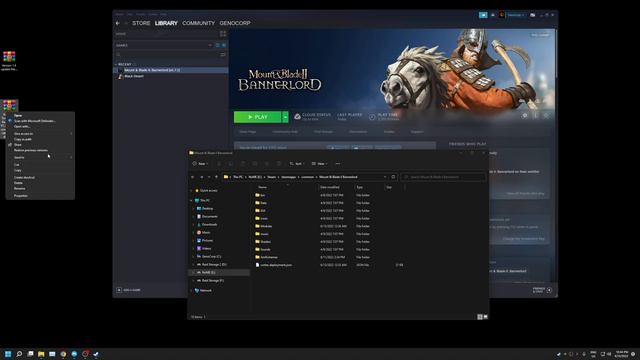
Task: Click the steamapps breadcrumb in address bar
Action: [289, 177]
